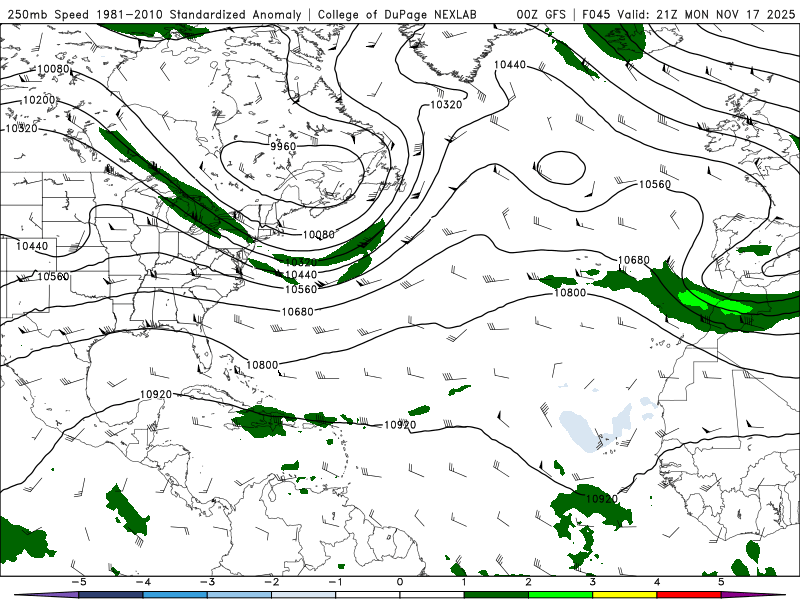Image resolution: width=800 pixels, height=600 pixels.
Task: Click the '250mb Speed 1981-2010 Standardized Anomaly' title
Action: (155, 14)
